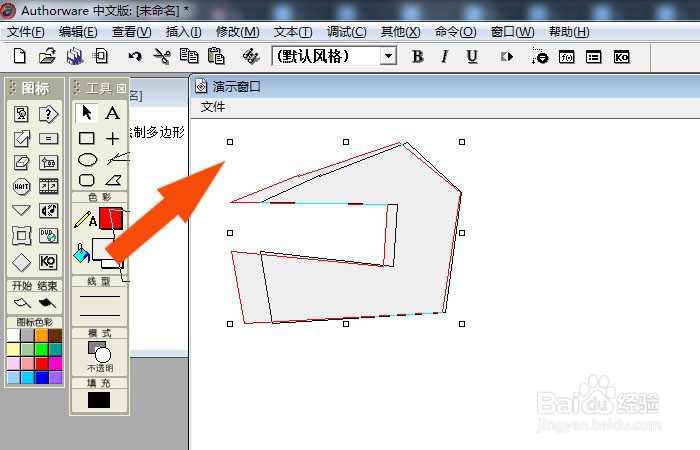
Task: Click the Copy toolbar icon
Action: (x=189, y=56)
